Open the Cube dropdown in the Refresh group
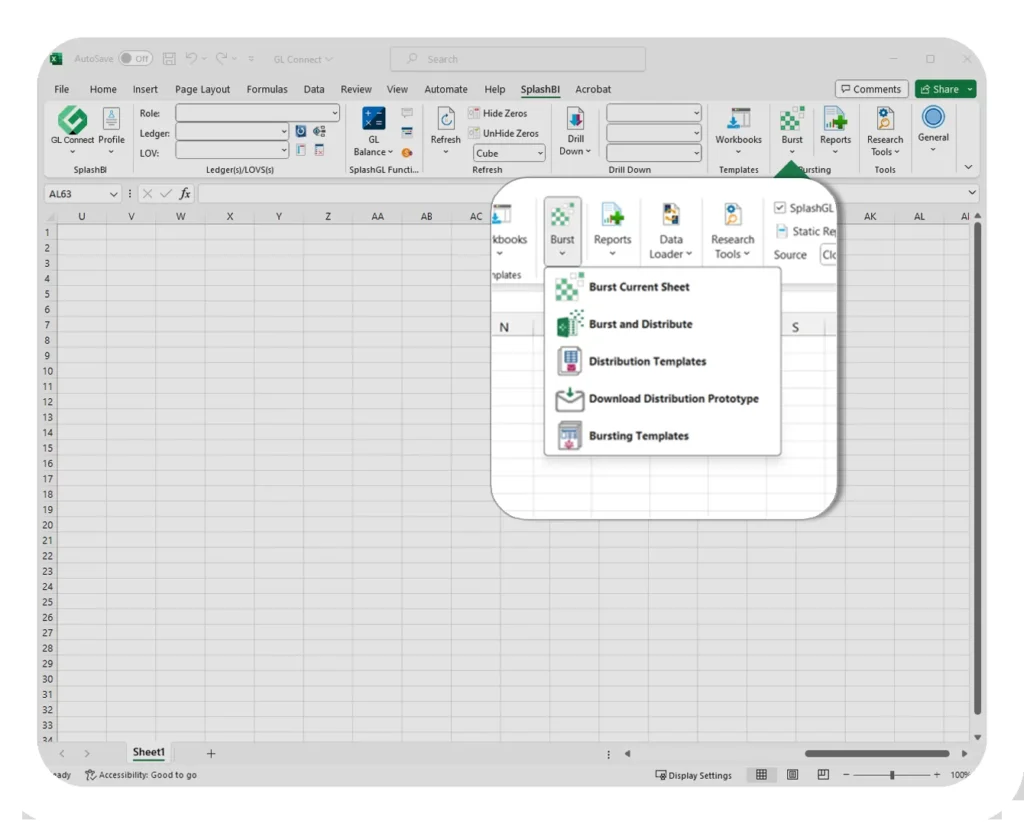 tap(540, 153)
